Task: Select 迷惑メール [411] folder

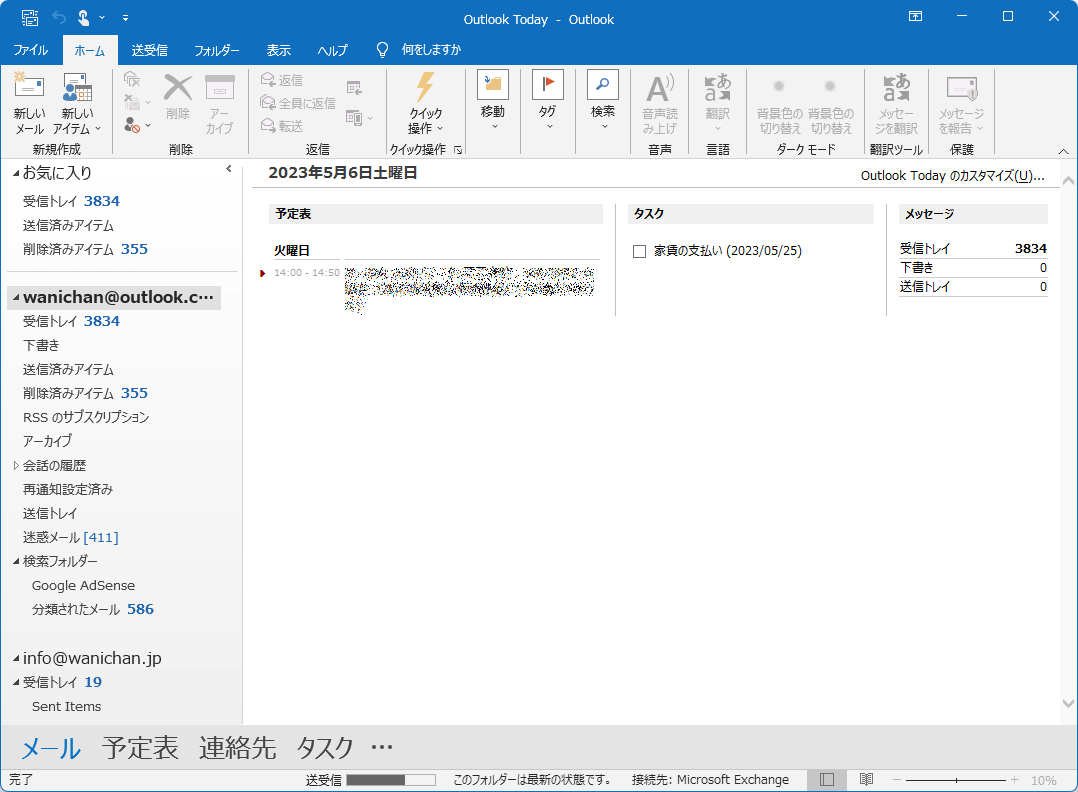Action: (70, 538)
